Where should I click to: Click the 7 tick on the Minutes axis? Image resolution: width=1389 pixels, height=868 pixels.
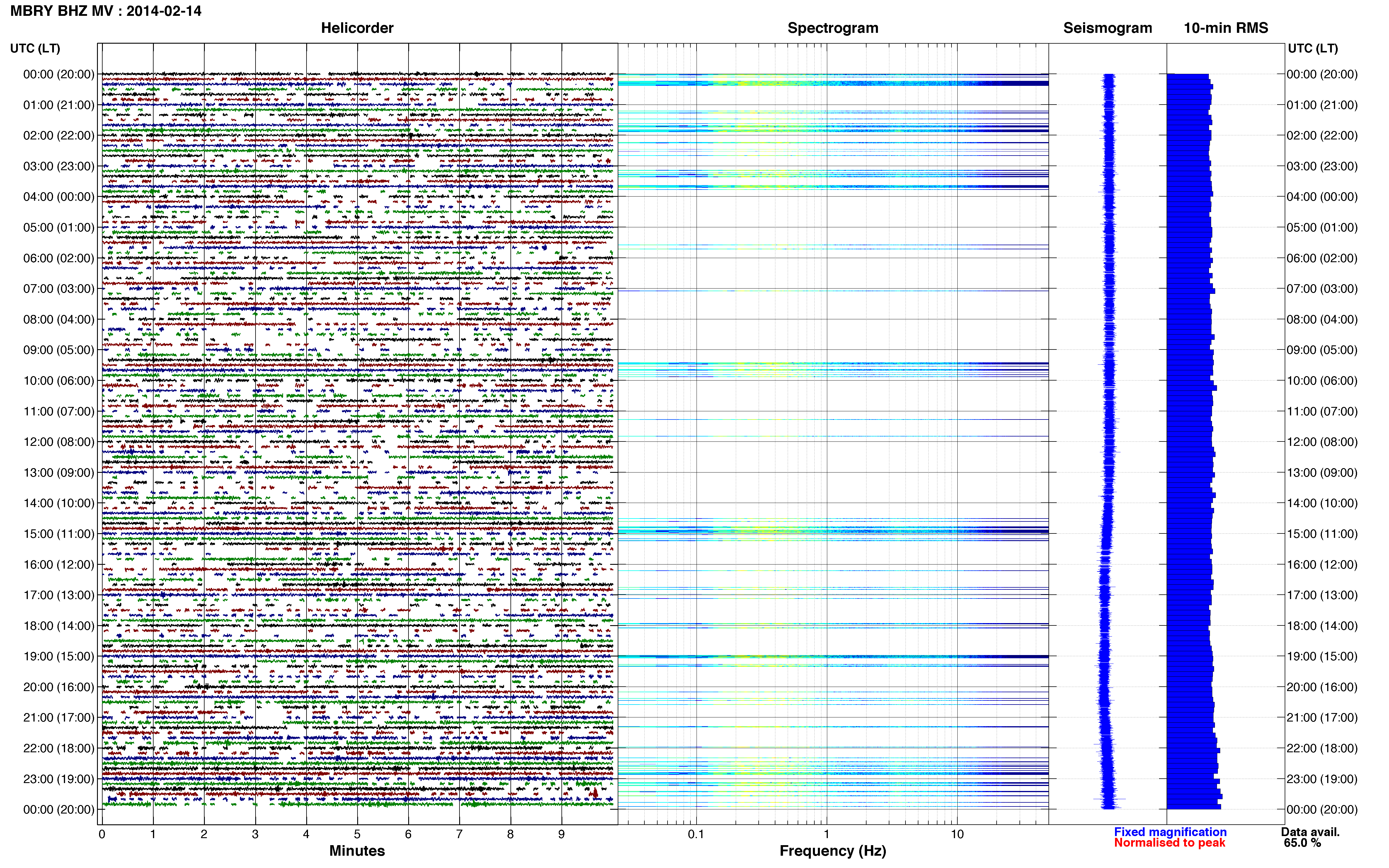click(x=459, y=834)
